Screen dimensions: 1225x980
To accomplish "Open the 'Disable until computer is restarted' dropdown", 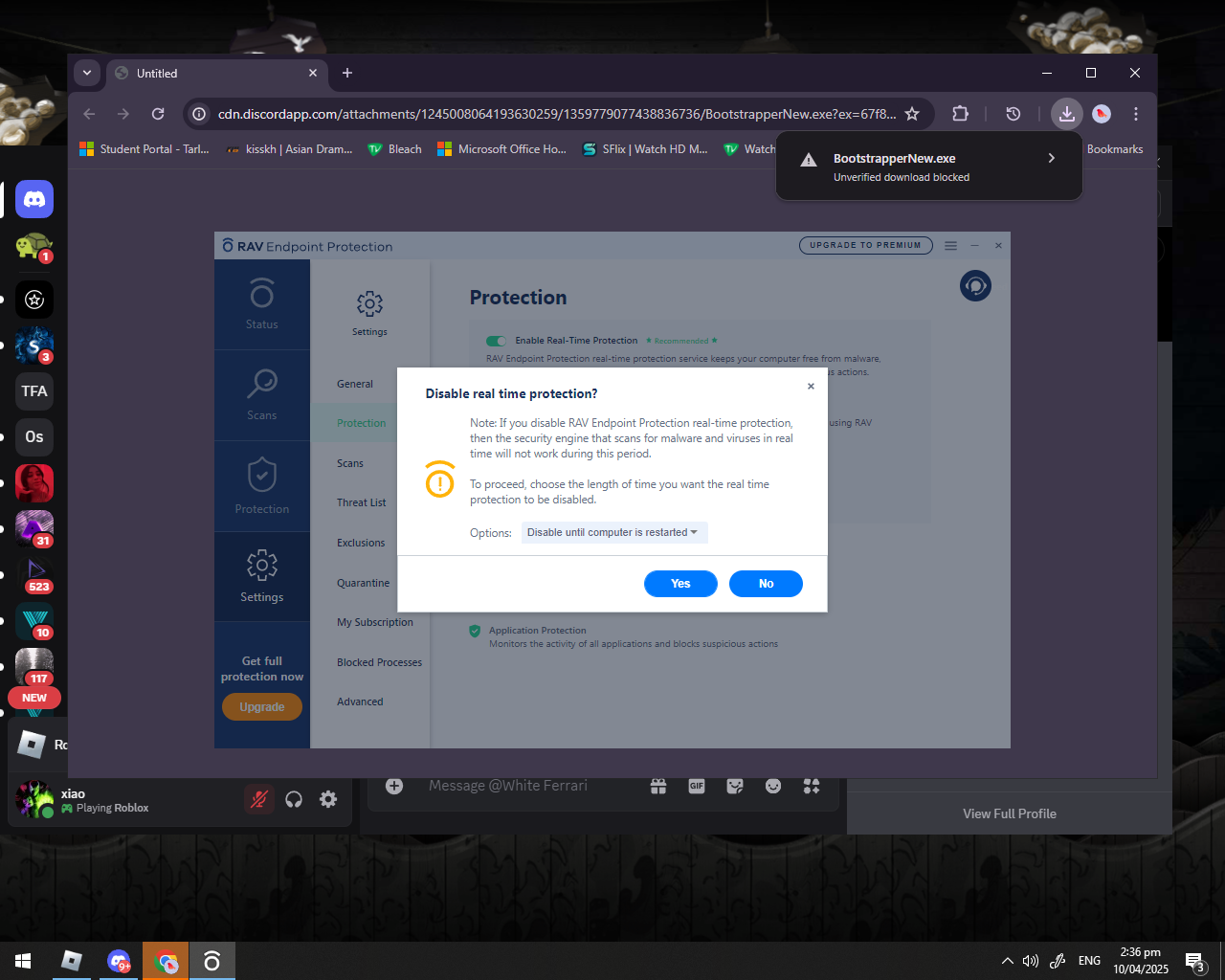I will 614,532.
